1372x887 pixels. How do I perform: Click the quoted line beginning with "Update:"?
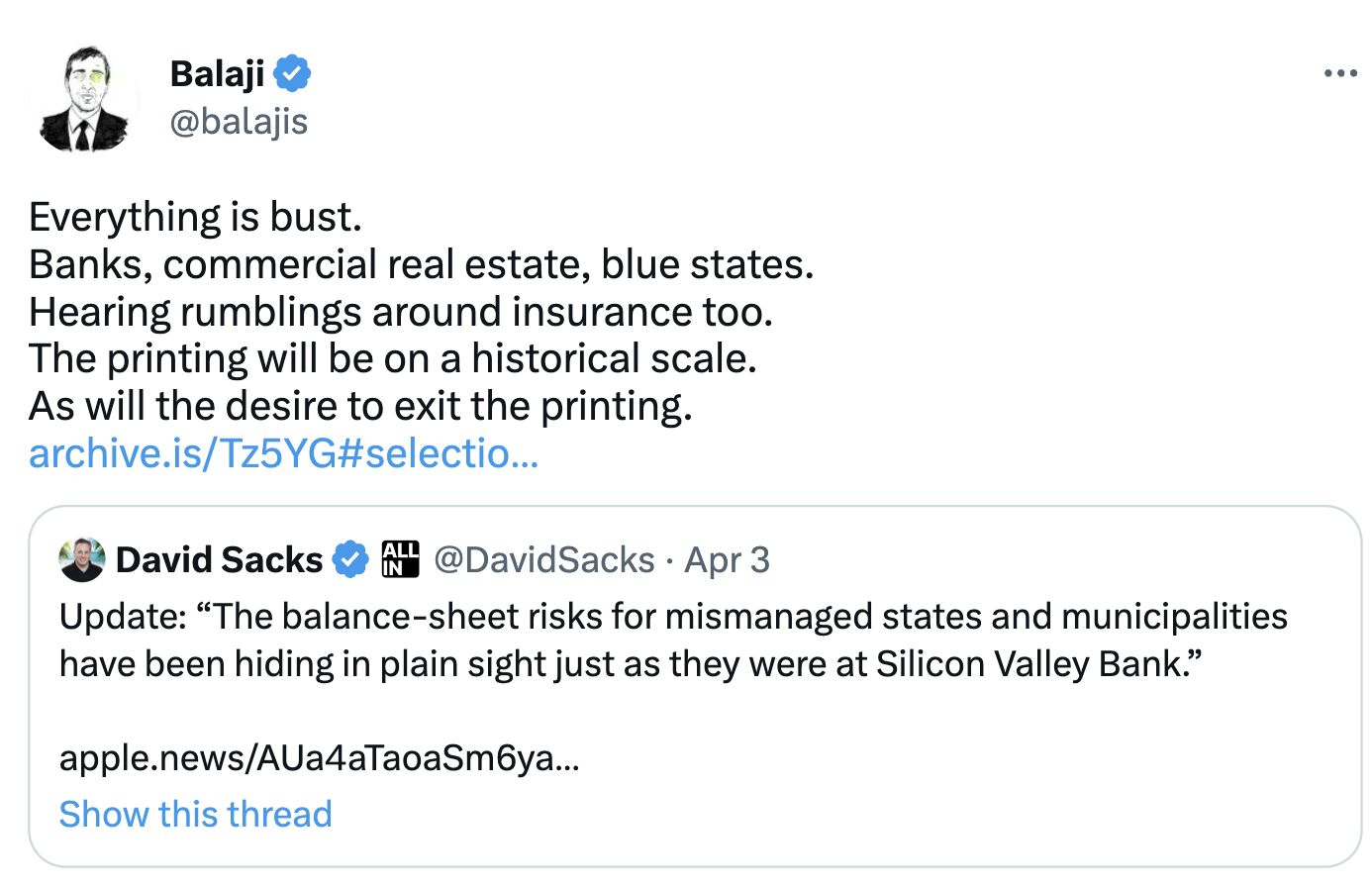point(673,617)
